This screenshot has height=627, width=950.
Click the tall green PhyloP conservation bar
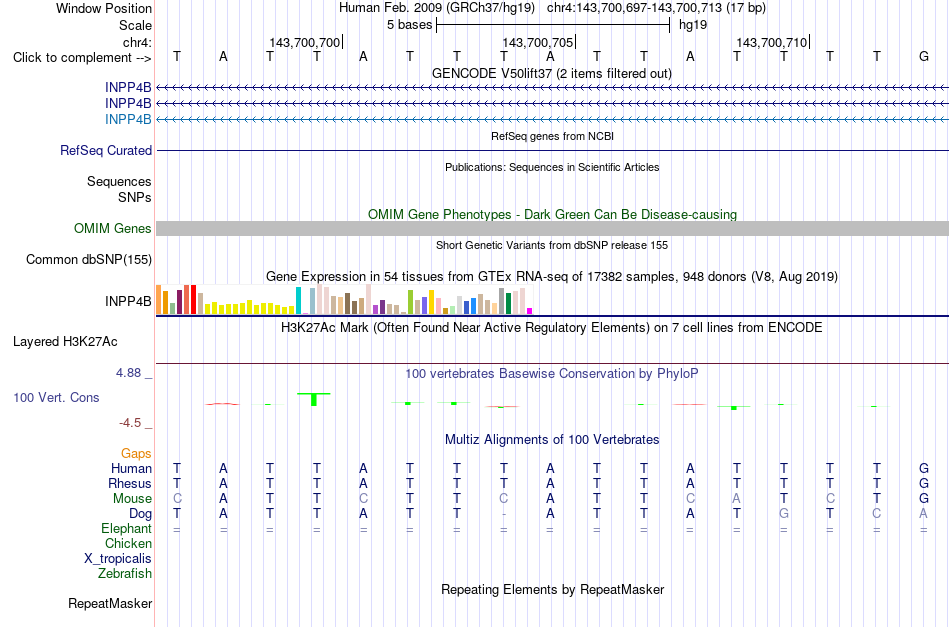pyautogui.click(x=314, y=399)
